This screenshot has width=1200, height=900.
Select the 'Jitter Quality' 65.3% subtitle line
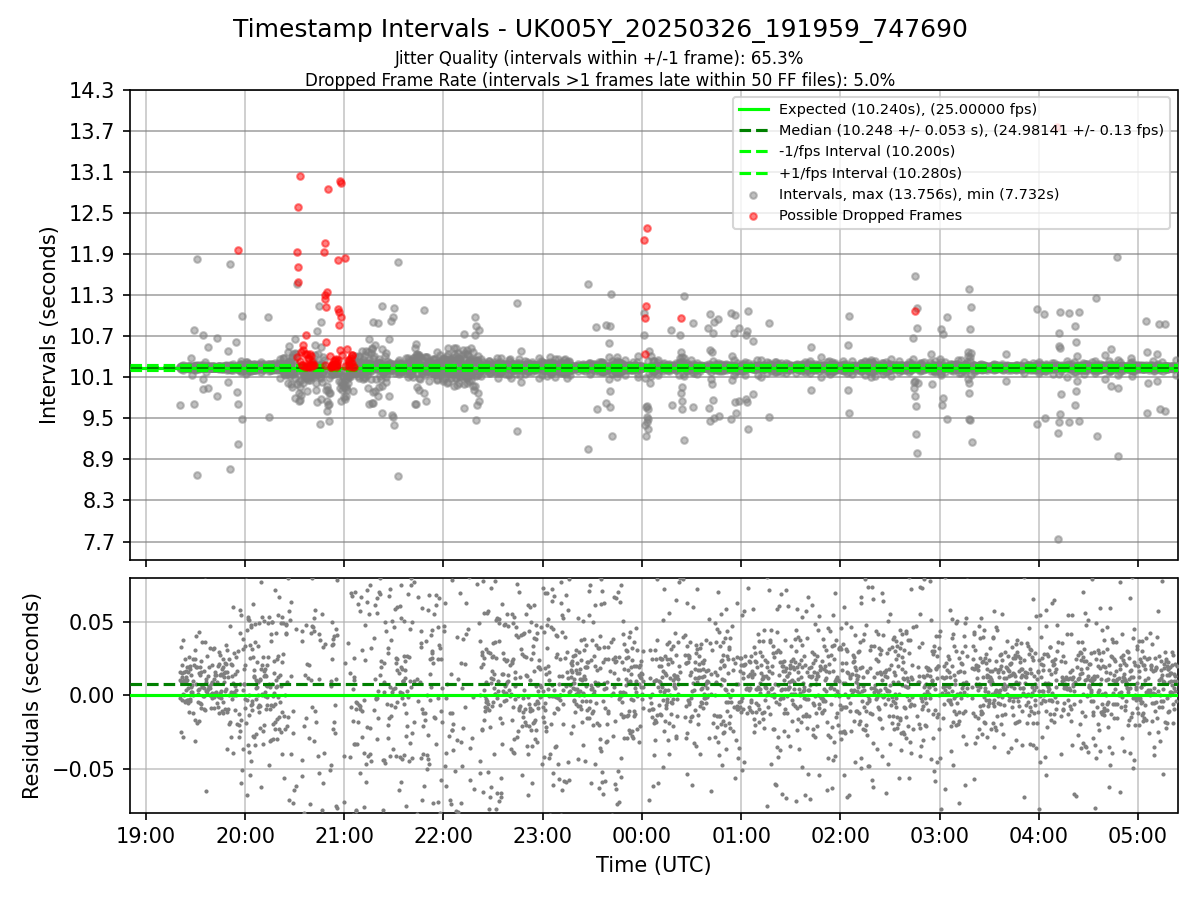[x=599, y=58]
